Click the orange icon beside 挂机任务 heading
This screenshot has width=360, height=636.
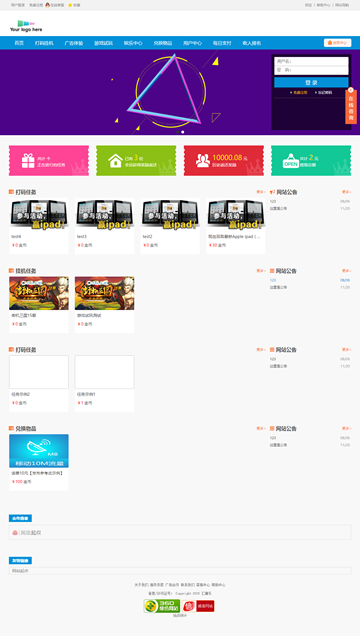point(11,271)
